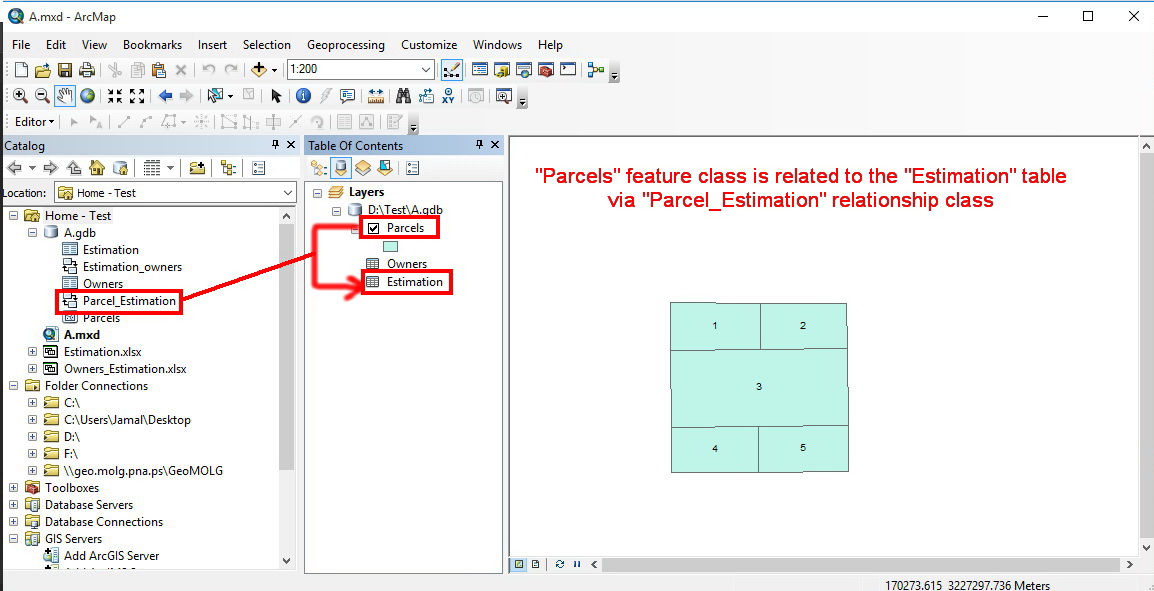This screenshot has height=591, width=1154.
Task: Go back to previous extent
Action: (x=165, y=96)
